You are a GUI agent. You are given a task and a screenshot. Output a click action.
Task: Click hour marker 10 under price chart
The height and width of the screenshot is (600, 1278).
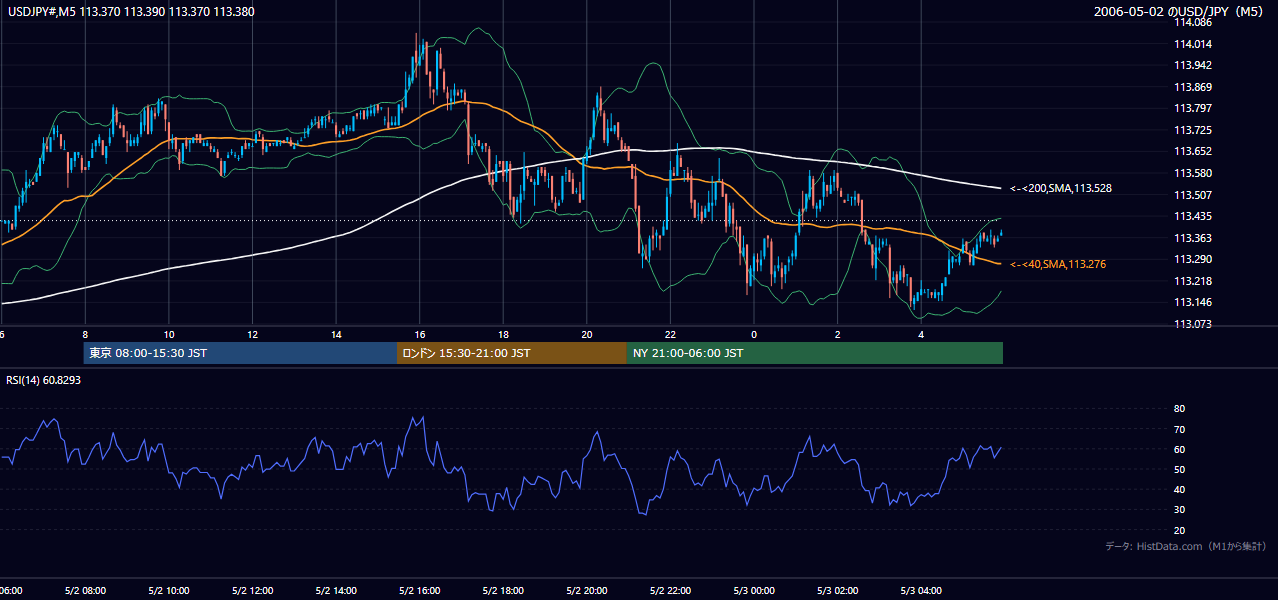pyautogui.click(x=169, y=335)
